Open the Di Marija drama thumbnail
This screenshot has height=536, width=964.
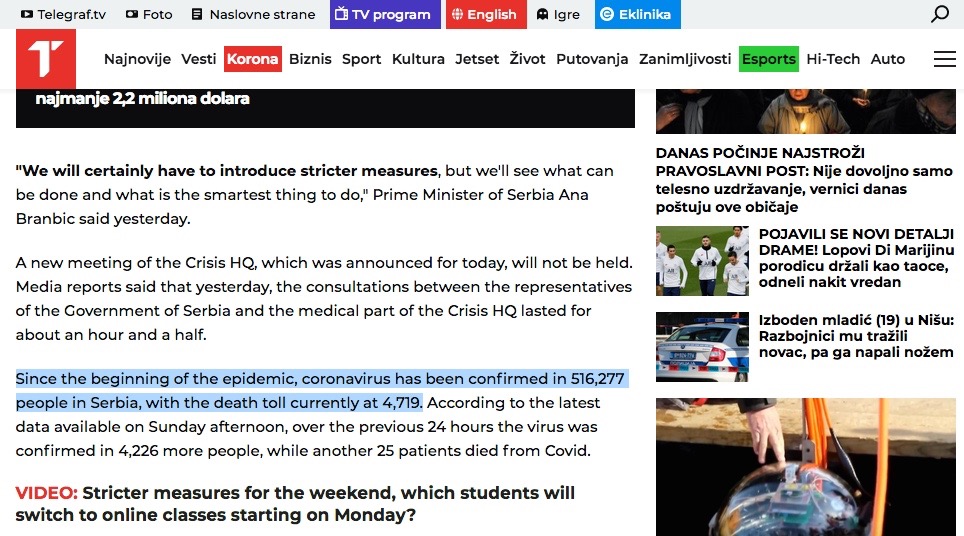click(702, 261)
